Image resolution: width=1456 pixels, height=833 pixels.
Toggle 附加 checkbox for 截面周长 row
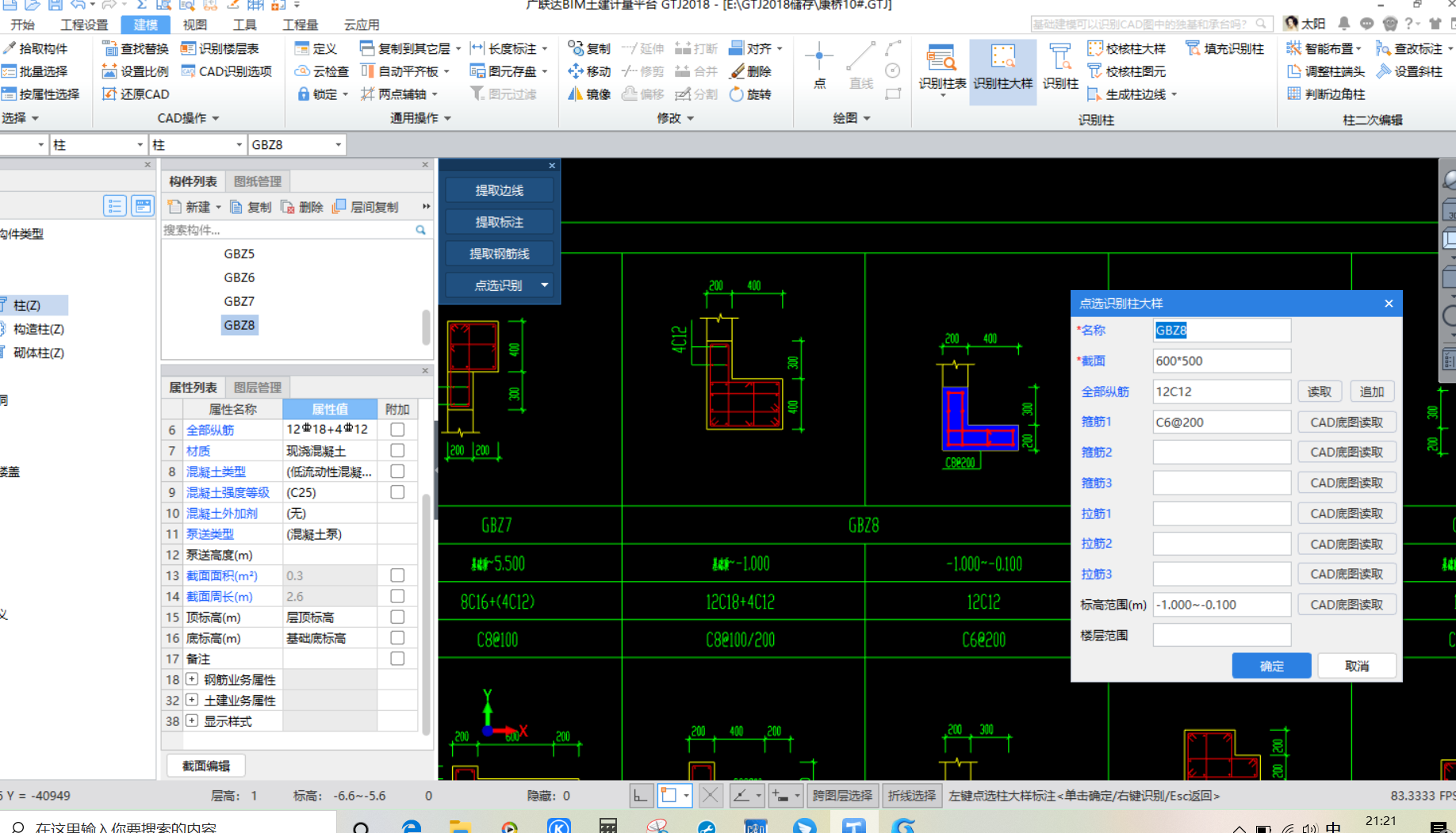397,596
